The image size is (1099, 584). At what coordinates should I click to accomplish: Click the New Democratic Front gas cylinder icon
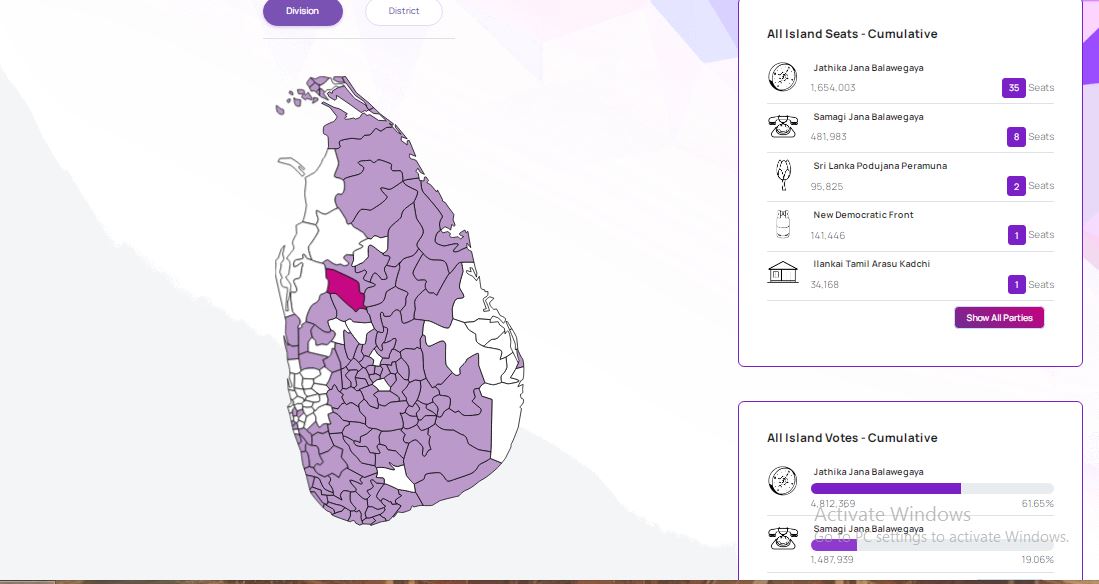(782, 224)
